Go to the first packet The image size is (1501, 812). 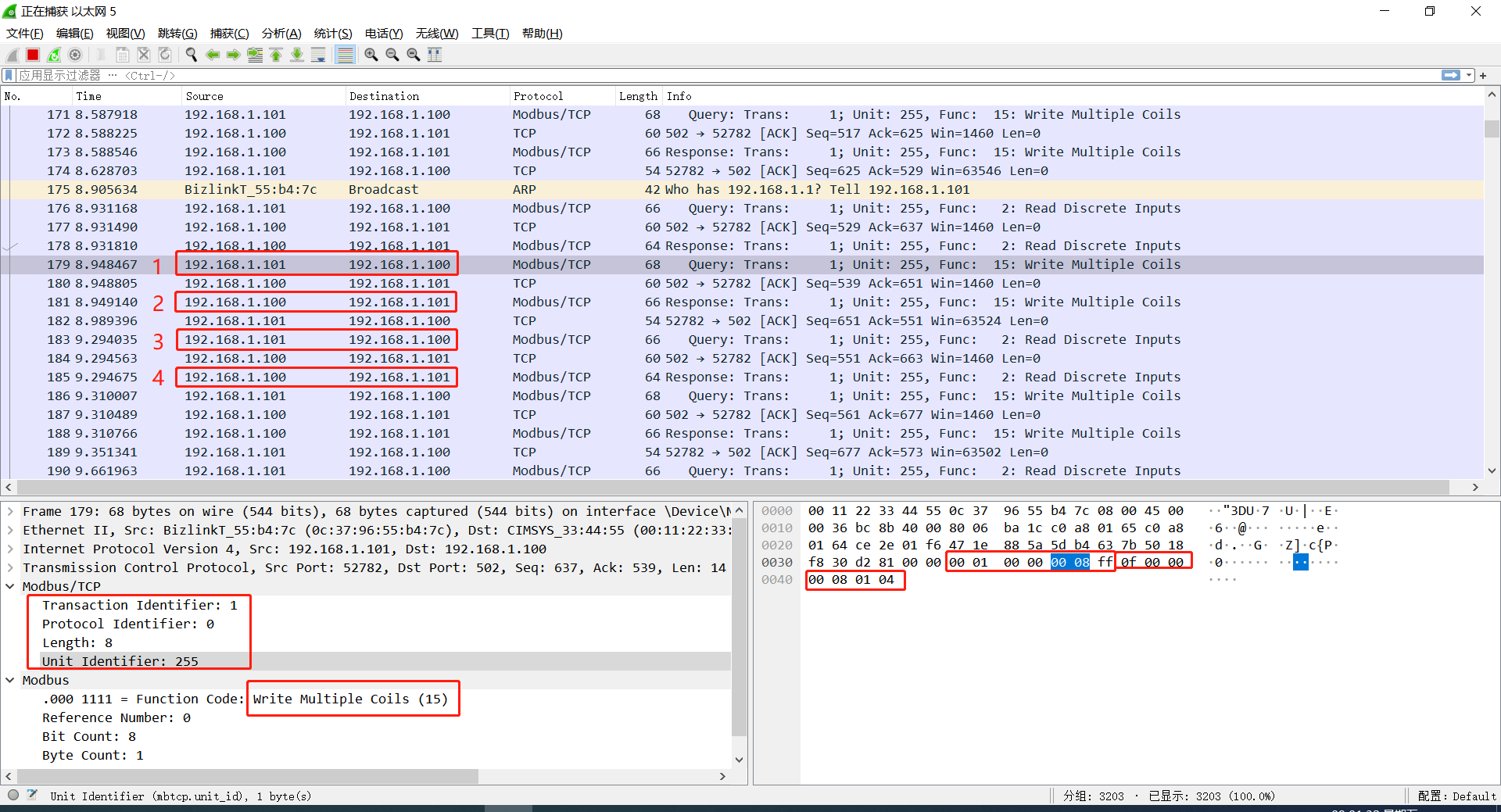[276, 54]
